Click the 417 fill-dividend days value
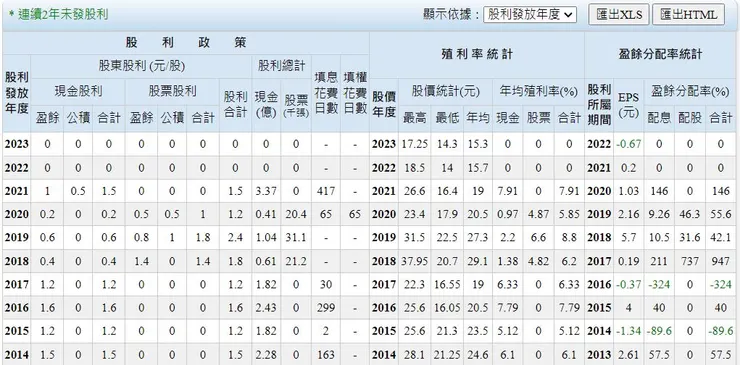The height and width of the screenshot is (365, 740). coord(326,191)
